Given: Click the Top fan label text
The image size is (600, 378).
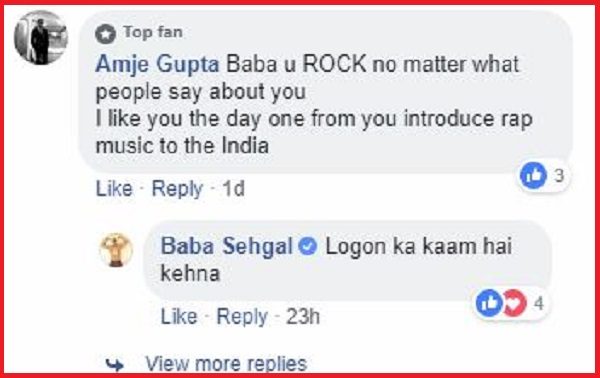Looking at the screenshot, I should [x=153, y=33].
